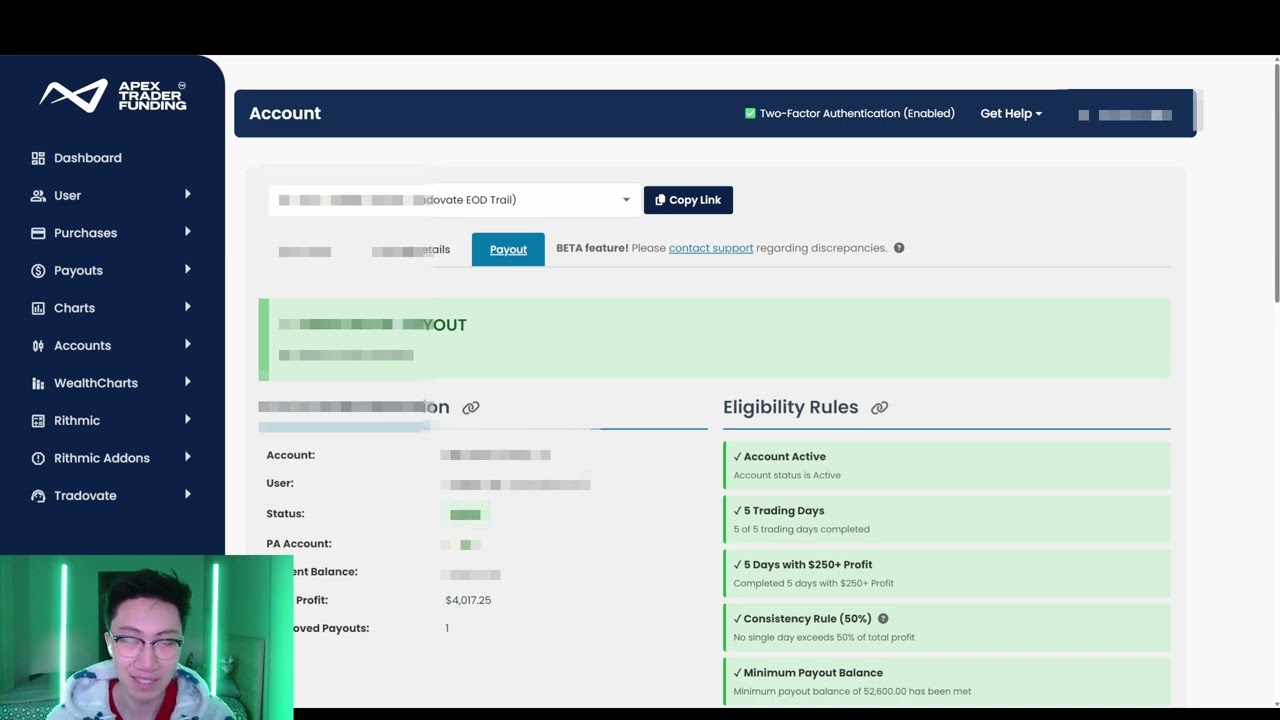Expand the Accounts submenu arrow
The image size is (1280, 720).
187,344
